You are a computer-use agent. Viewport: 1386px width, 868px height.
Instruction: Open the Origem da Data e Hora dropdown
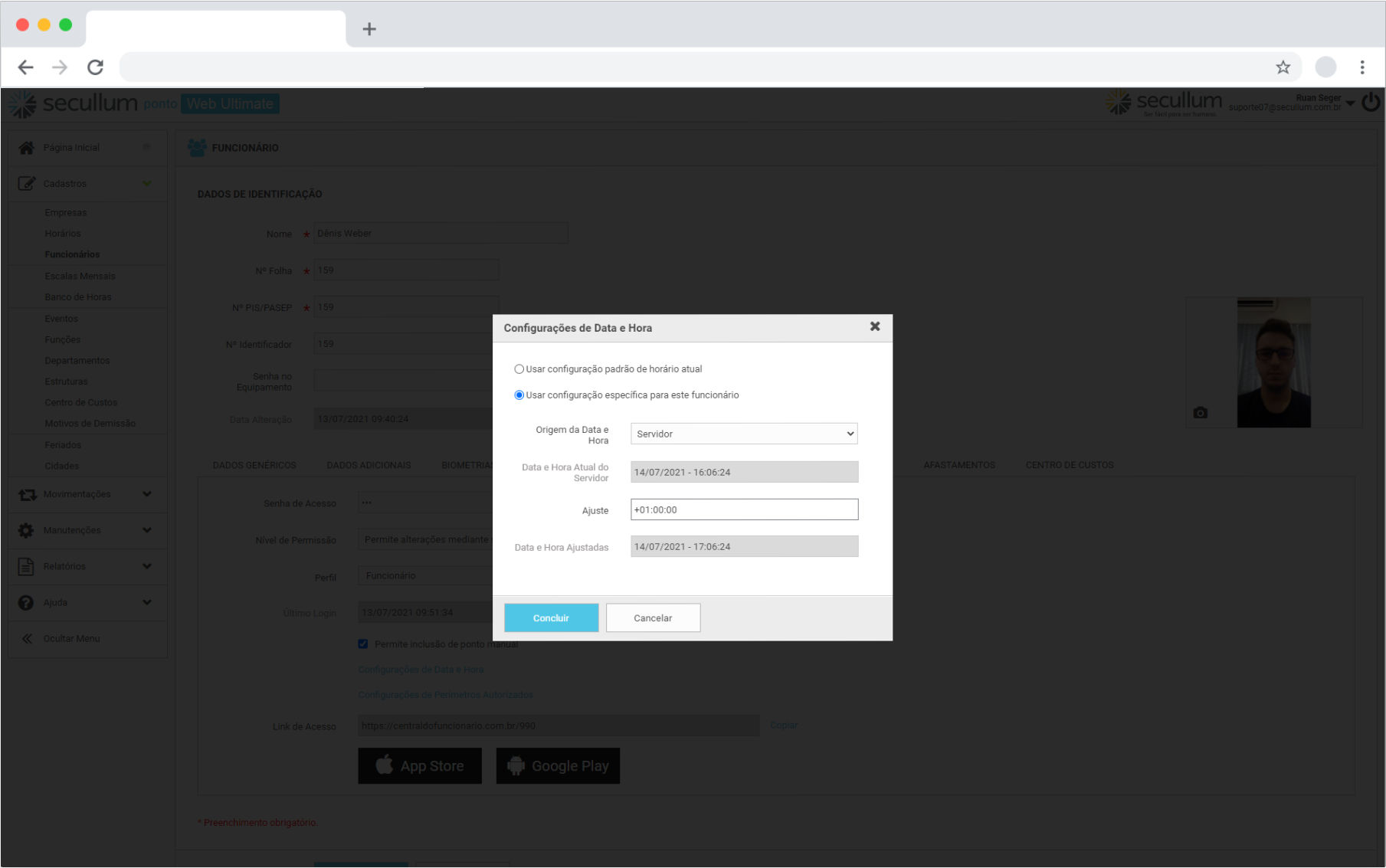click(743, 434)
